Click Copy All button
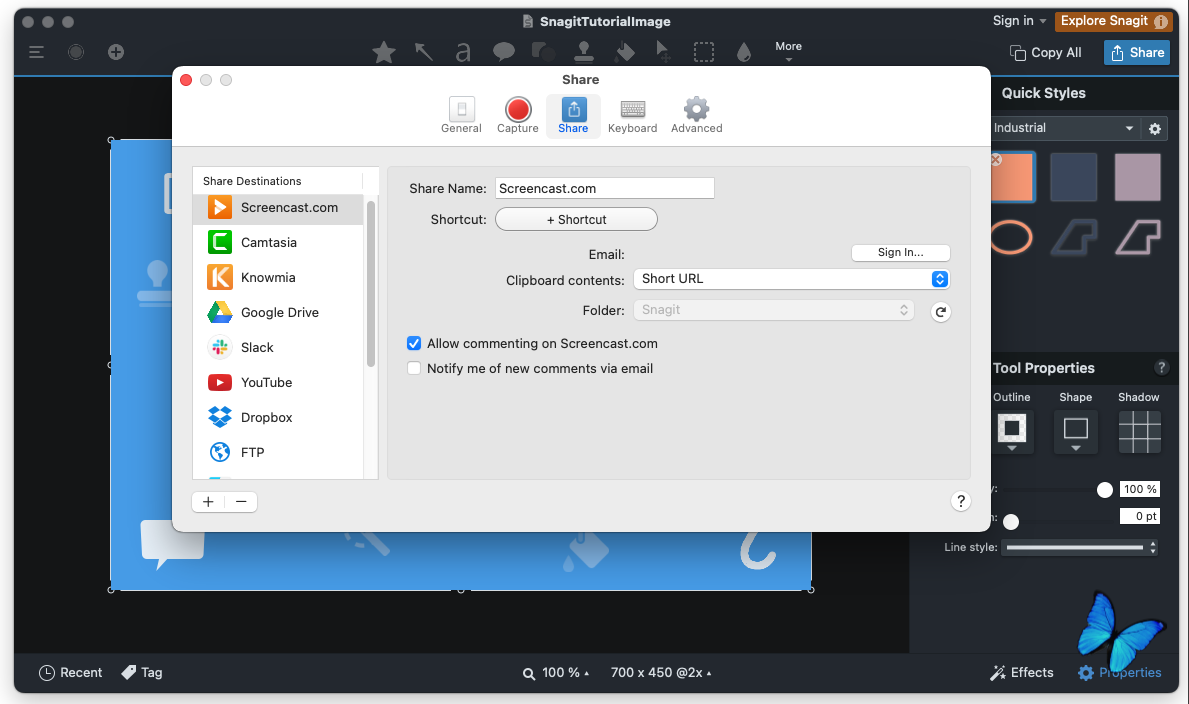The height and width of the screenshot is (704, 1189). point(1046,52)
